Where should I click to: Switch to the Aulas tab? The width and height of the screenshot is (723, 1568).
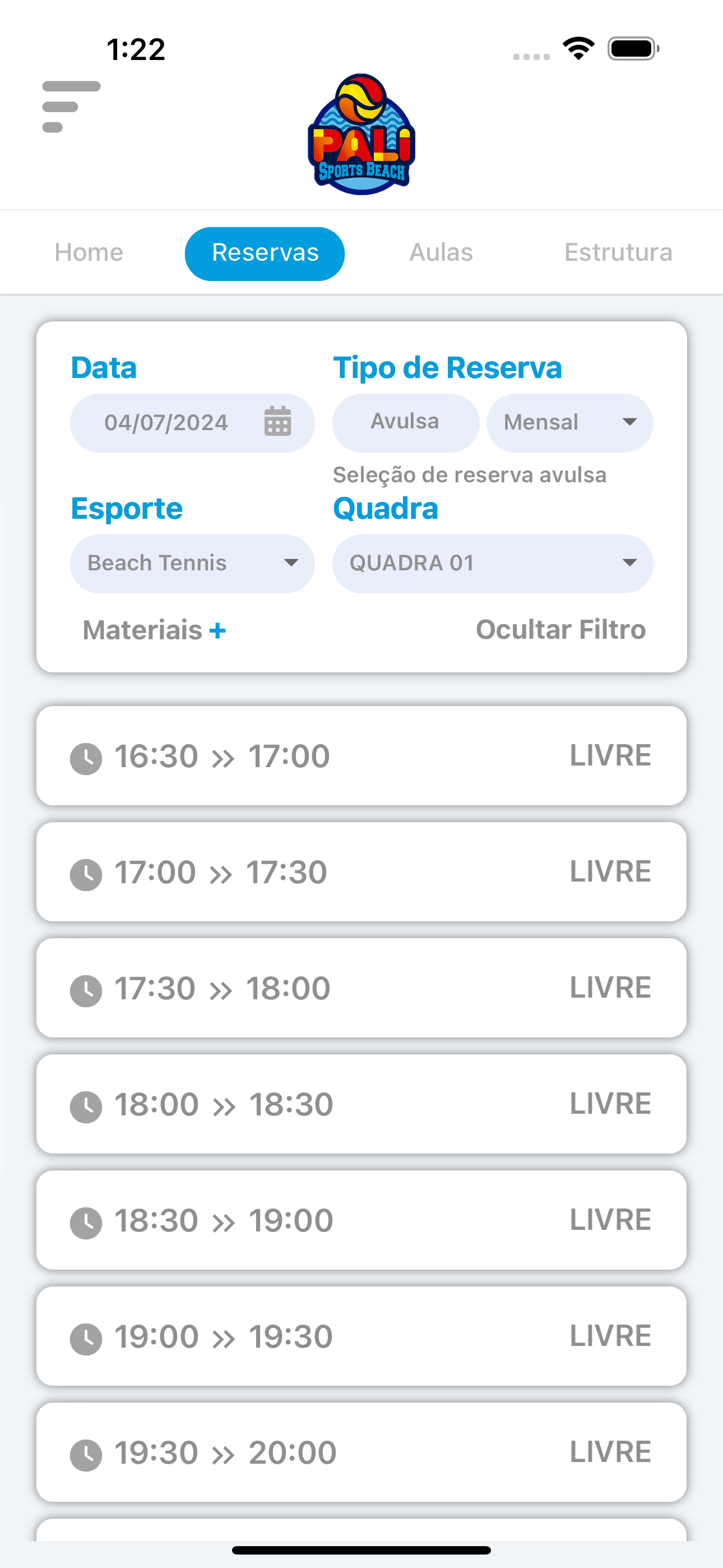tap(441, 252)
